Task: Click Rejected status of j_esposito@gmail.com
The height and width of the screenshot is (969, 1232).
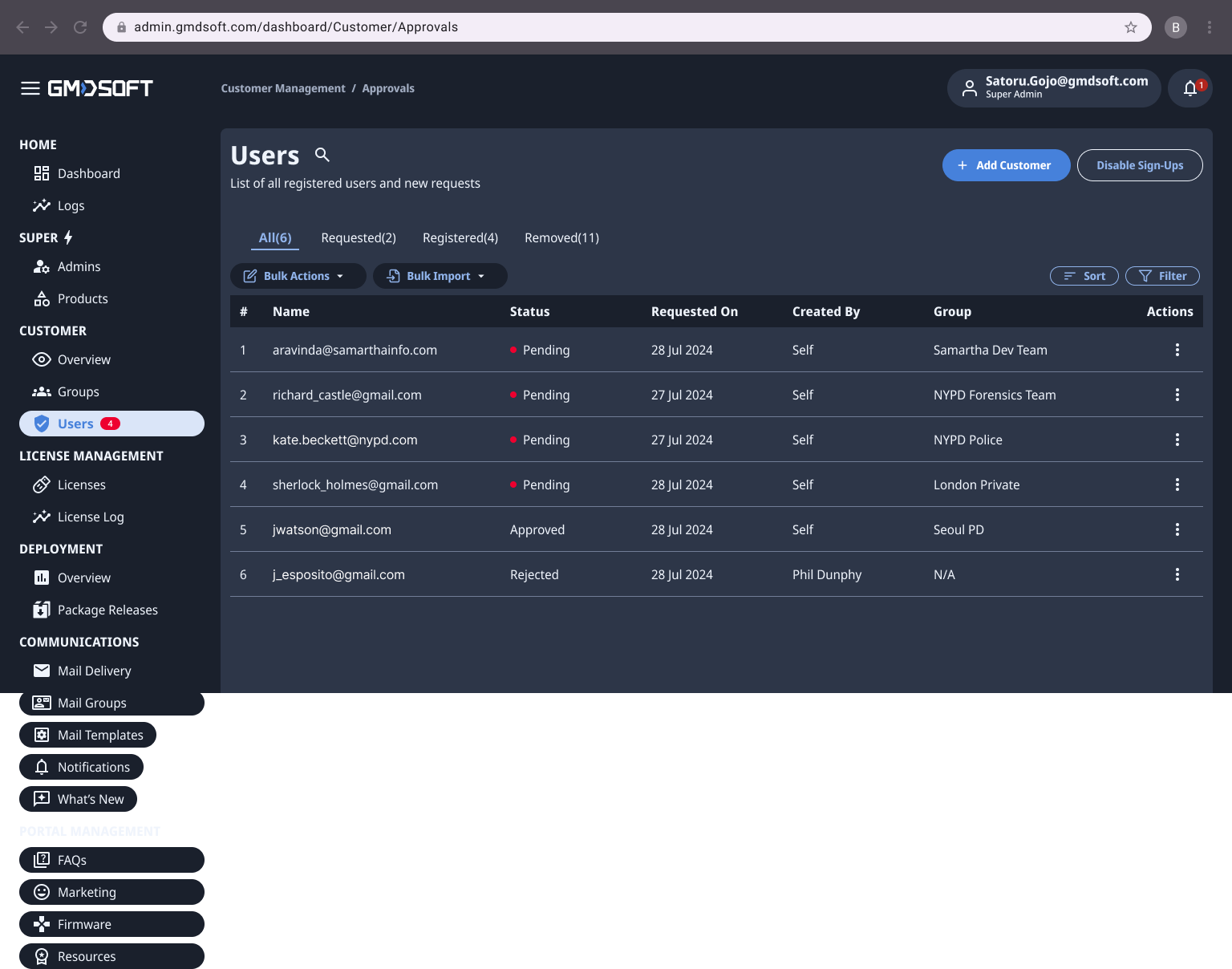Action: 534,574
